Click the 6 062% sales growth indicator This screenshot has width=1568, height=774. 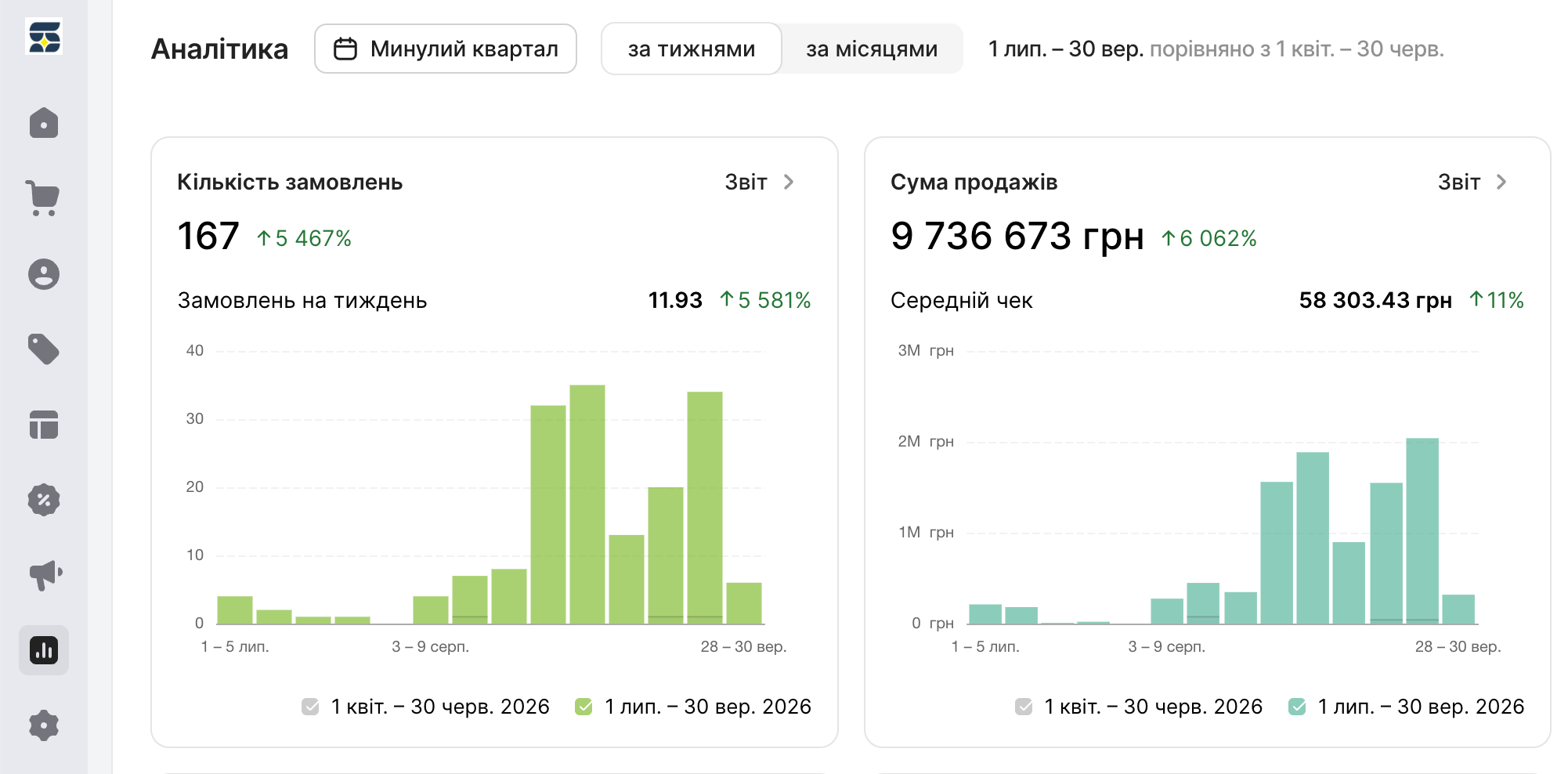(1209, 238)
